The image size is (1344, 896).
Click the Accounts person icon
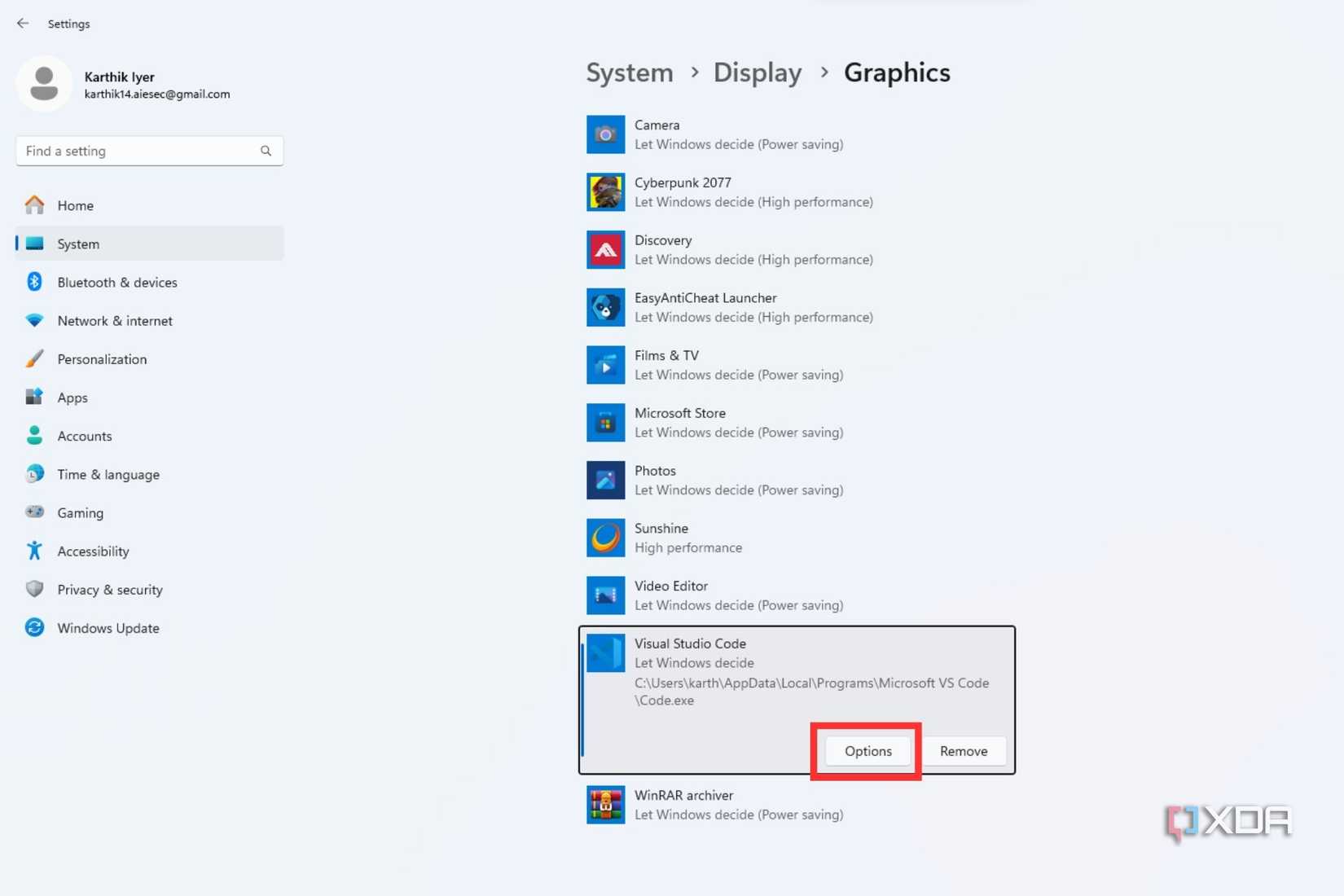pos(34,435)
